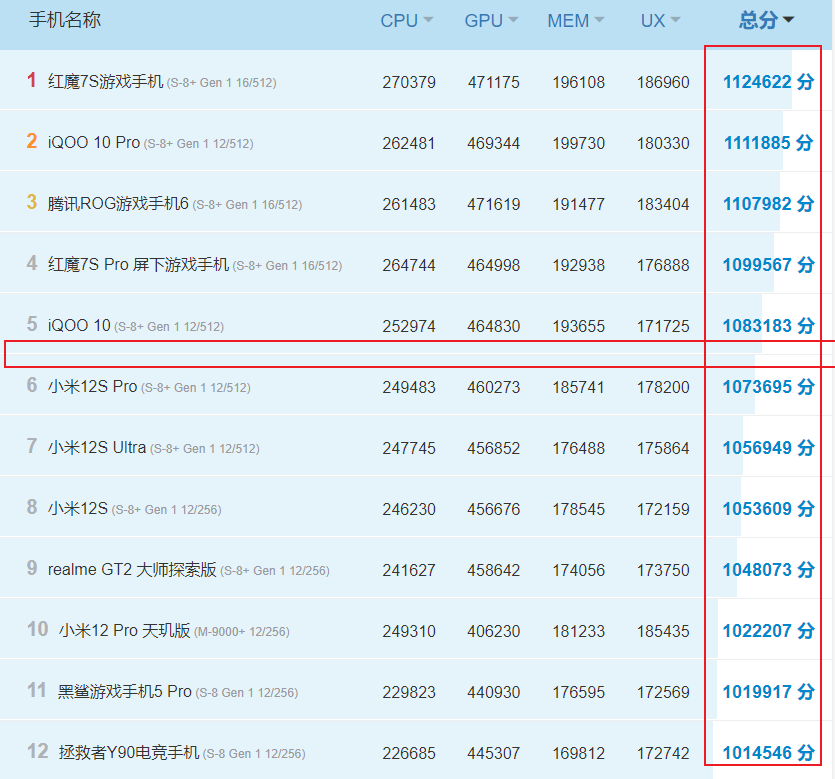Sort by GPU column dropdown
The width and height of the screenshot is (835, 779).
click(491, 21)
